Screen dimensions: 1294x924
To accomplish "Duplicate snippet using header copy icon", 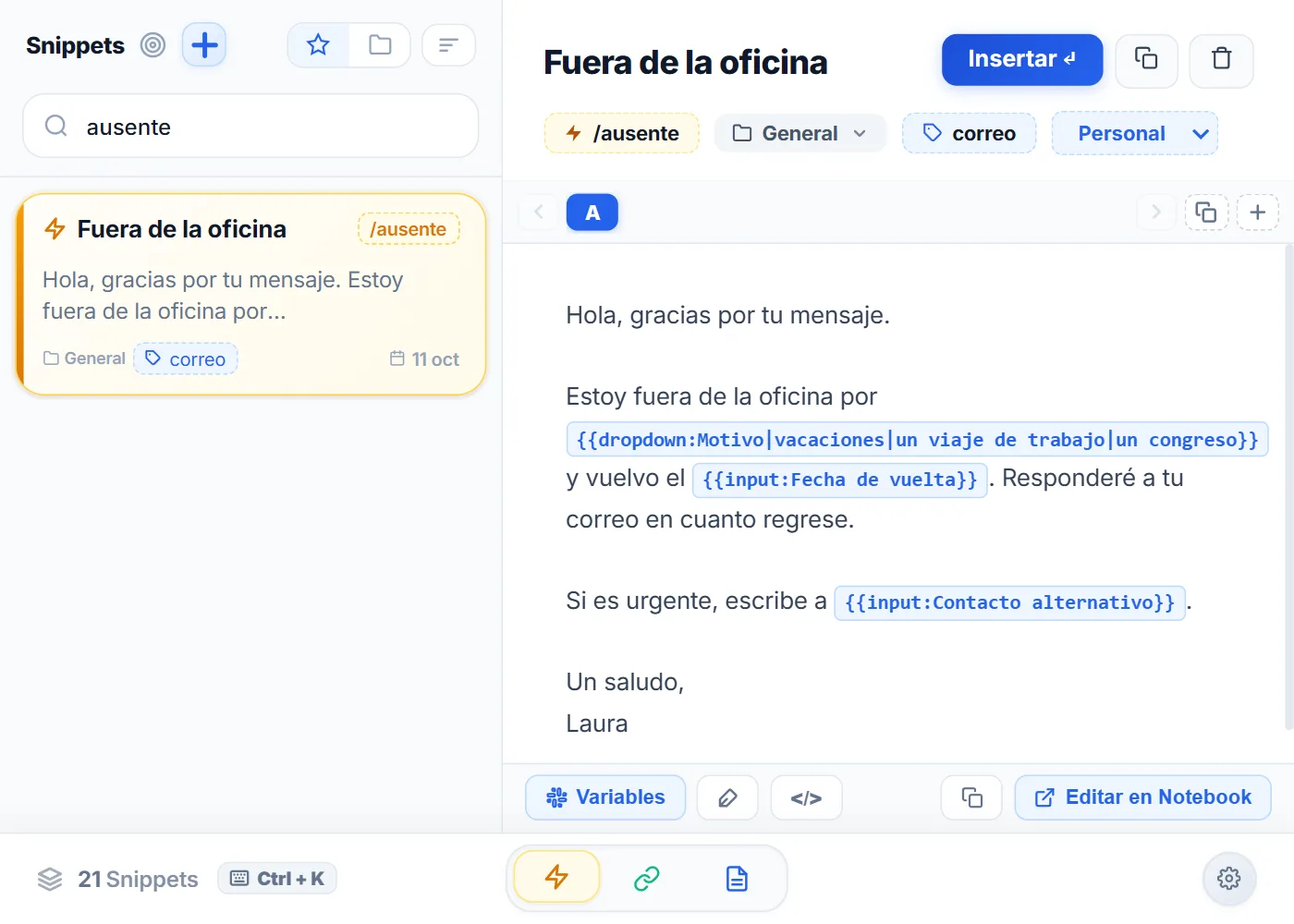I will [x=1146, y=60].
